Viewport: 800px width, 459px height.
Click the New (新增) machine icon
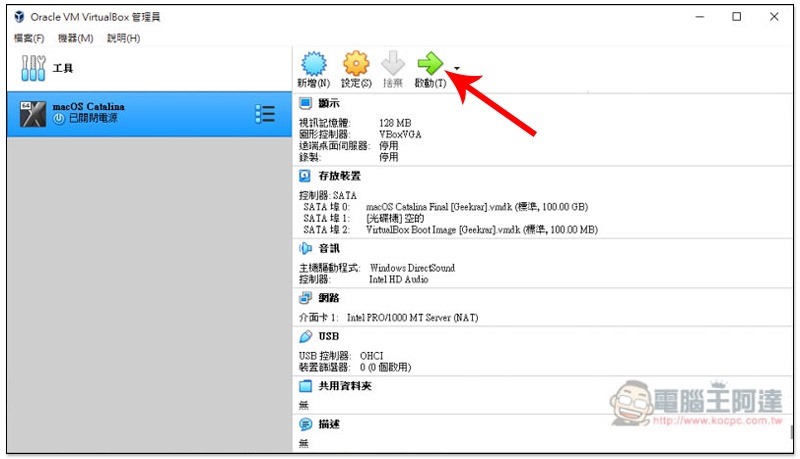[x=313, y=64]
